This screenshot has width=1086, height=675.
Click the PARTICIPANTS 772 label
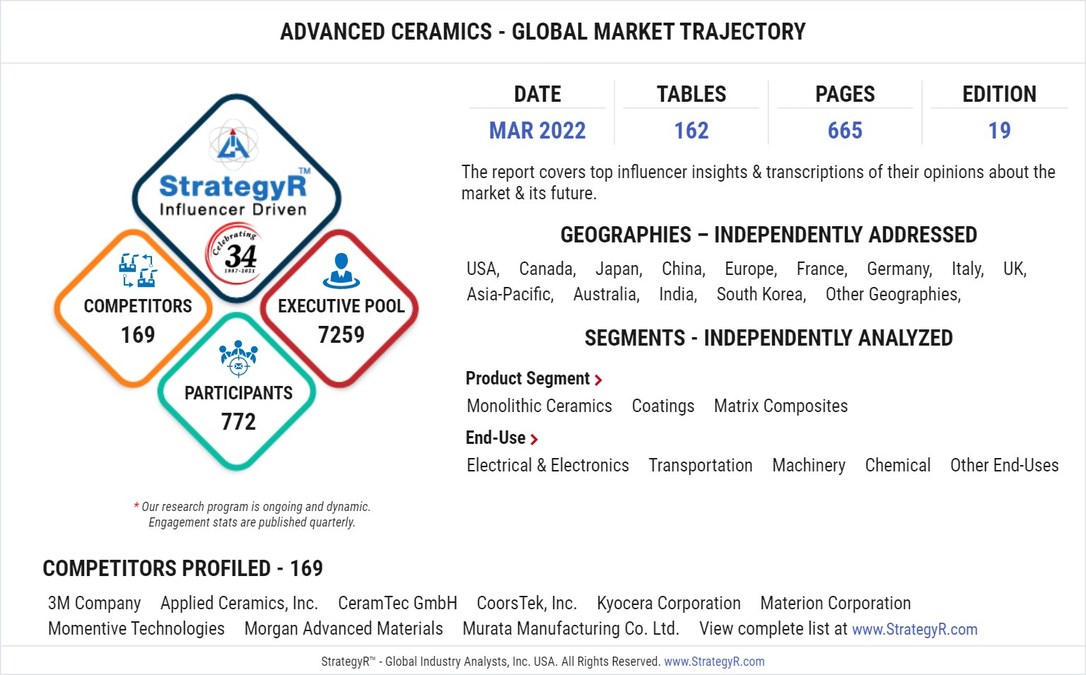click(x=238, y=408)
